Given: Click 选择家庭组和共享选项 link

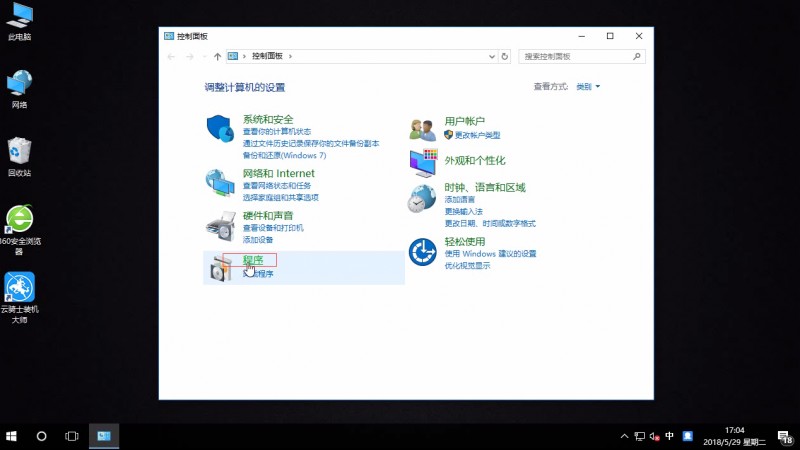Looking at the screenshot, I should 281,197.
